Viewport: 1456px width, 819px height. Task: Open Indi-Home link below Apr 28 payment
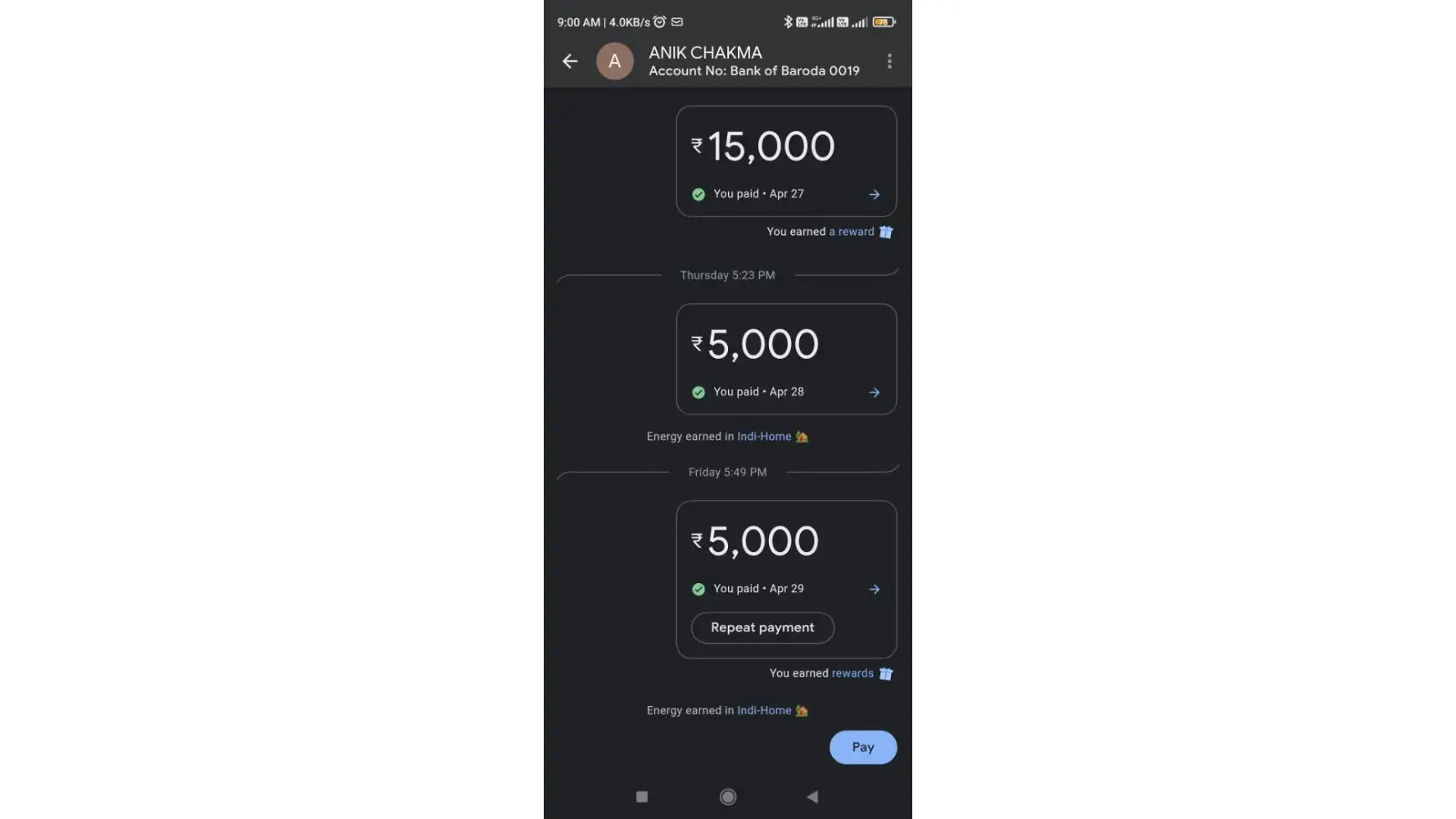pyautogui.click(x=764, y=437)
